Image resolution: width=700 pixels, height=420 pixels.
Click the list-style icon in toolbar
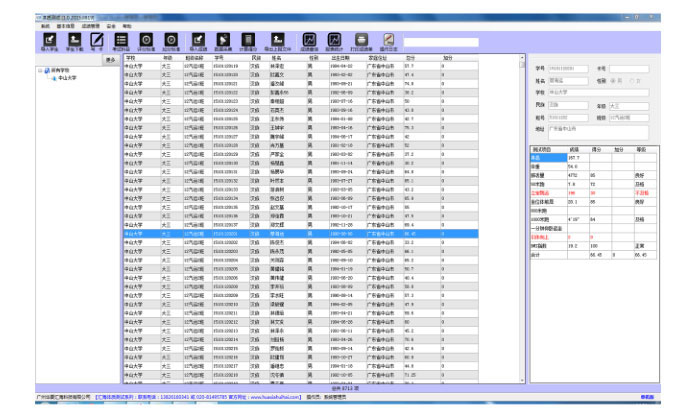pyautogui.click(x=121, y=39)
